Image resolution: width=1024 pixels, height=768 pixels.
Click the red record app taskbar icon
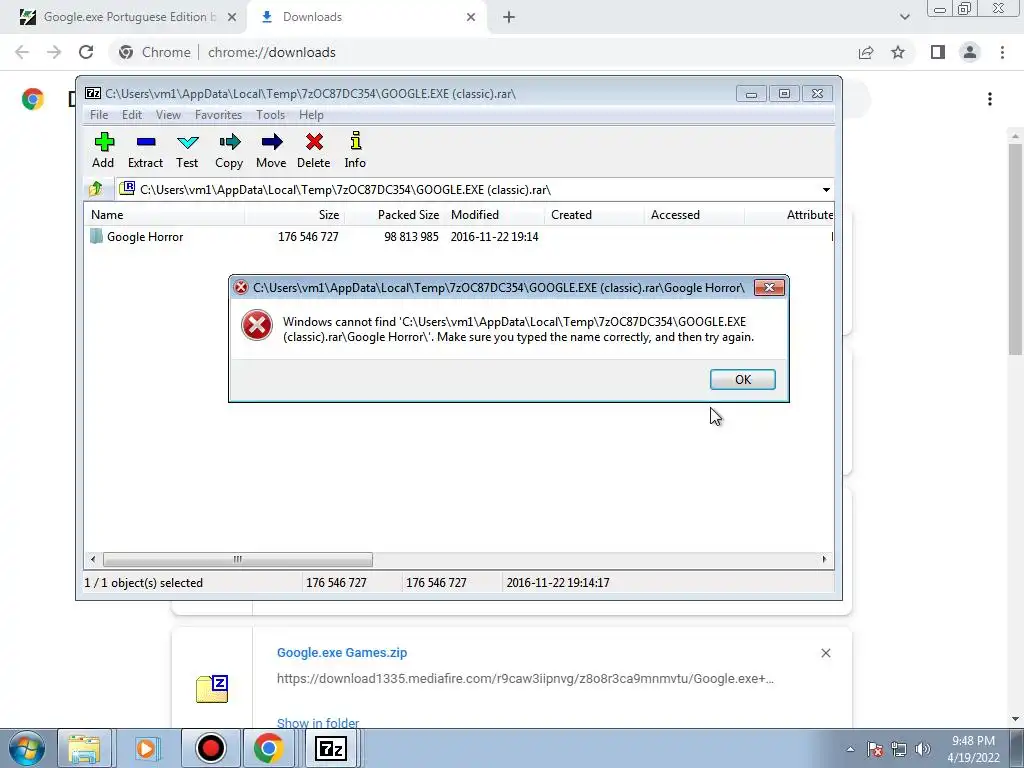click(210, 749)
